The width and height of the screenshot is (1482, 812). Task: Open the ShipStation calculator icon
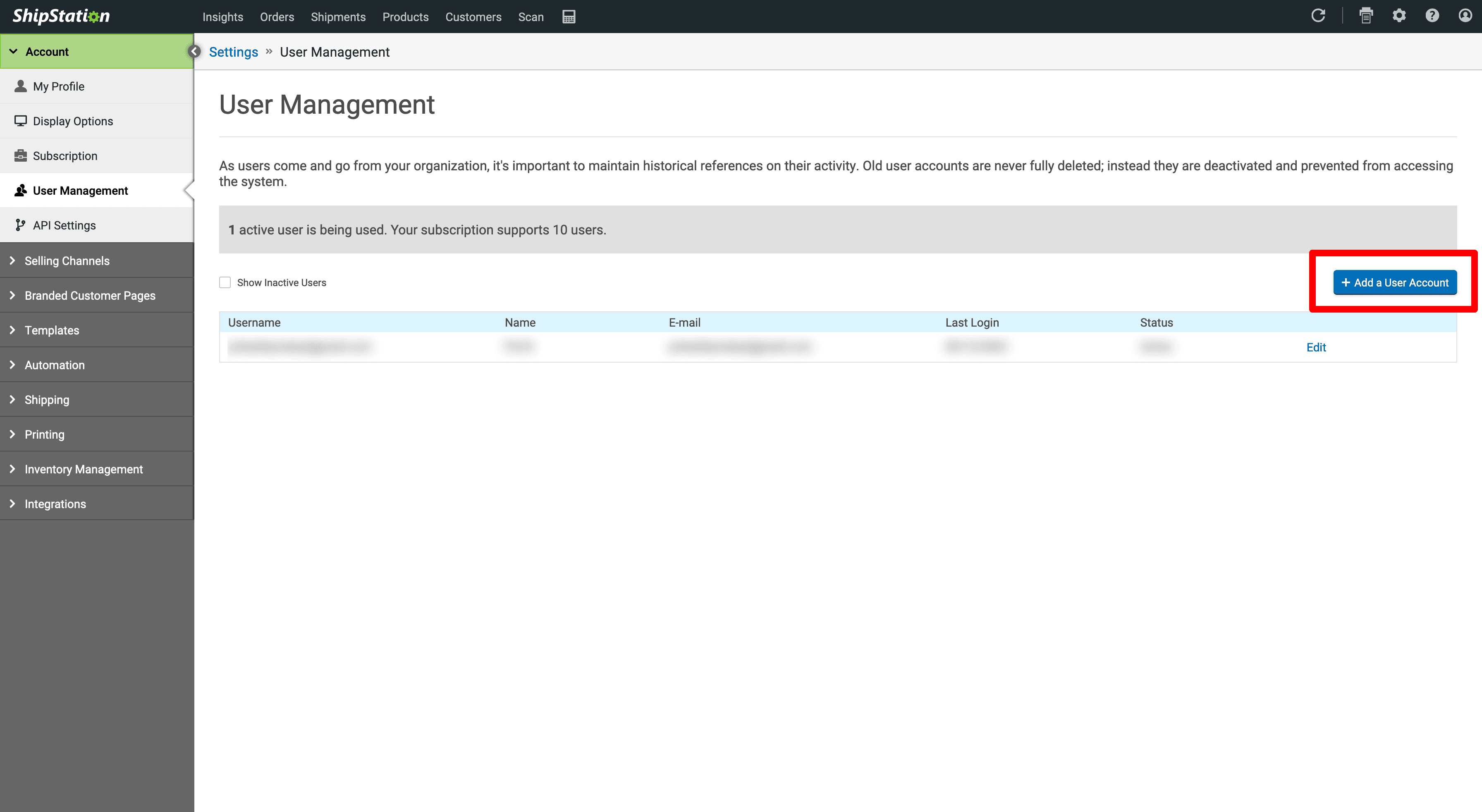[569, 17]
